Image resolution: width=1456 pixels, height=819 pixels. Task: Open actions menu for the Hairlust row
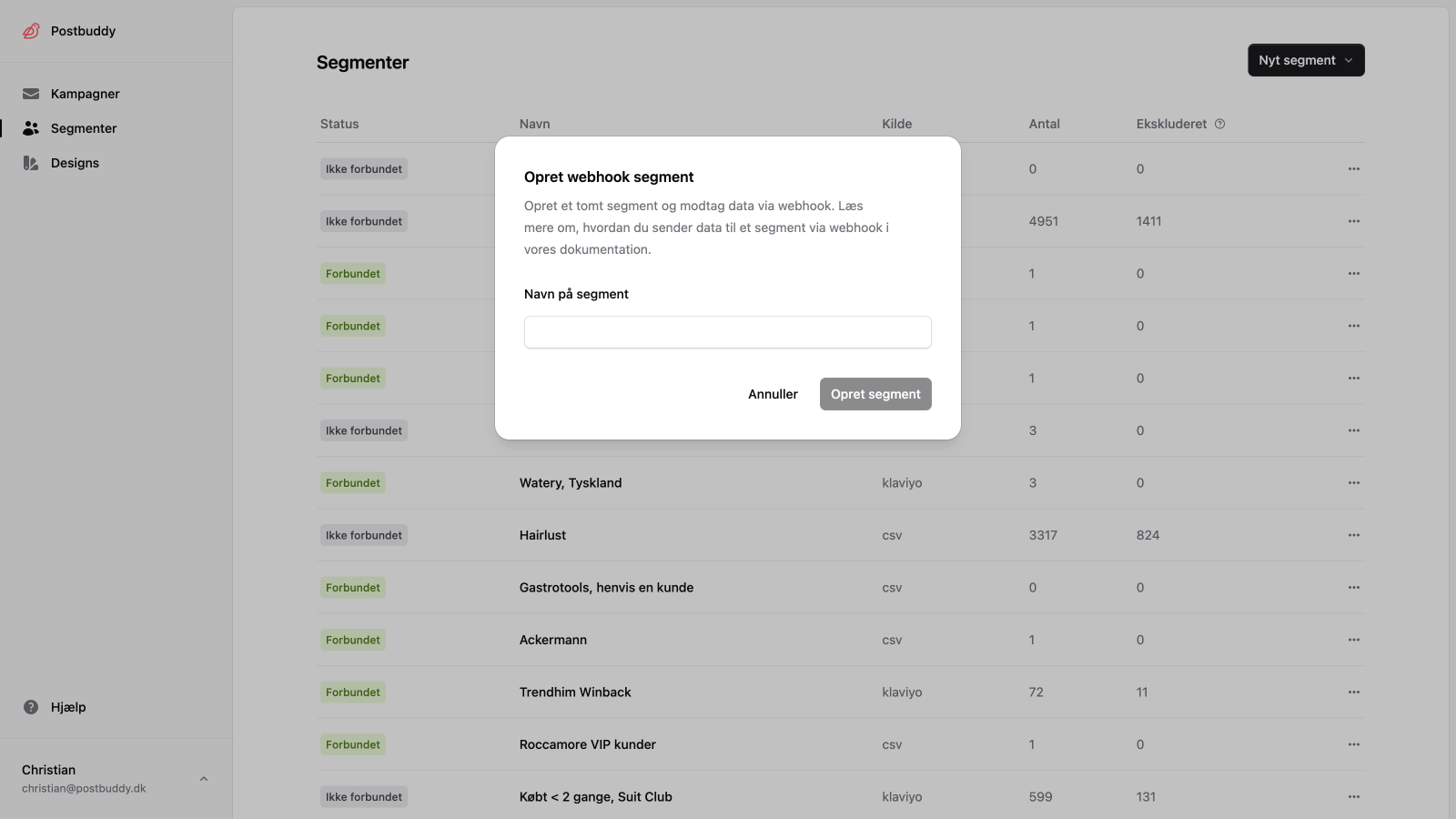(1353, 535)
